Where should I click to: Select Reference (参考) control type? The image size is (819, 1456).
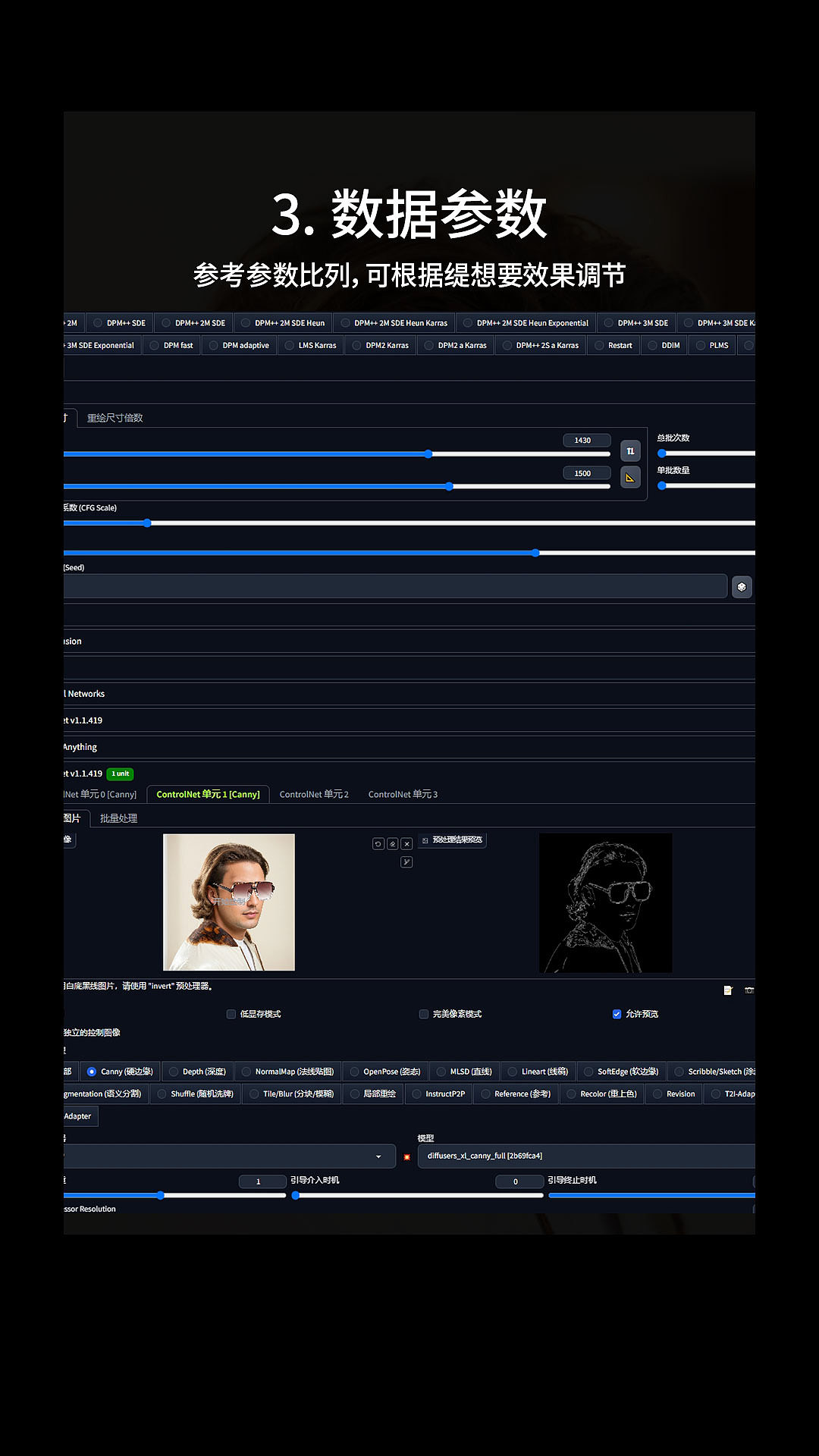tap(516, 1094)
